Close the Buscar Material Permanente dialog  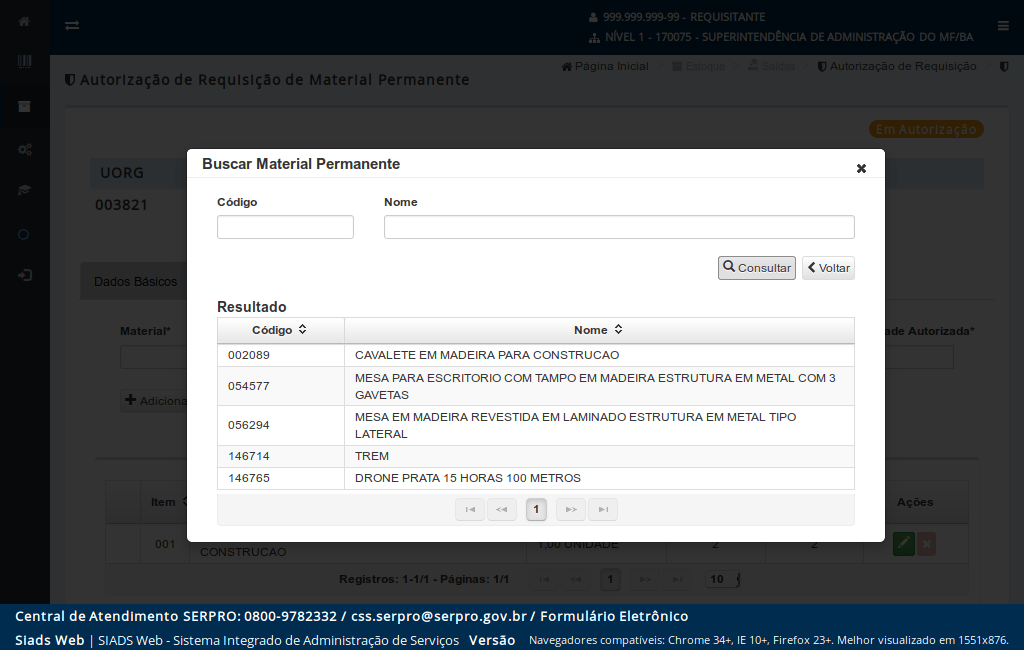(861, 169)
